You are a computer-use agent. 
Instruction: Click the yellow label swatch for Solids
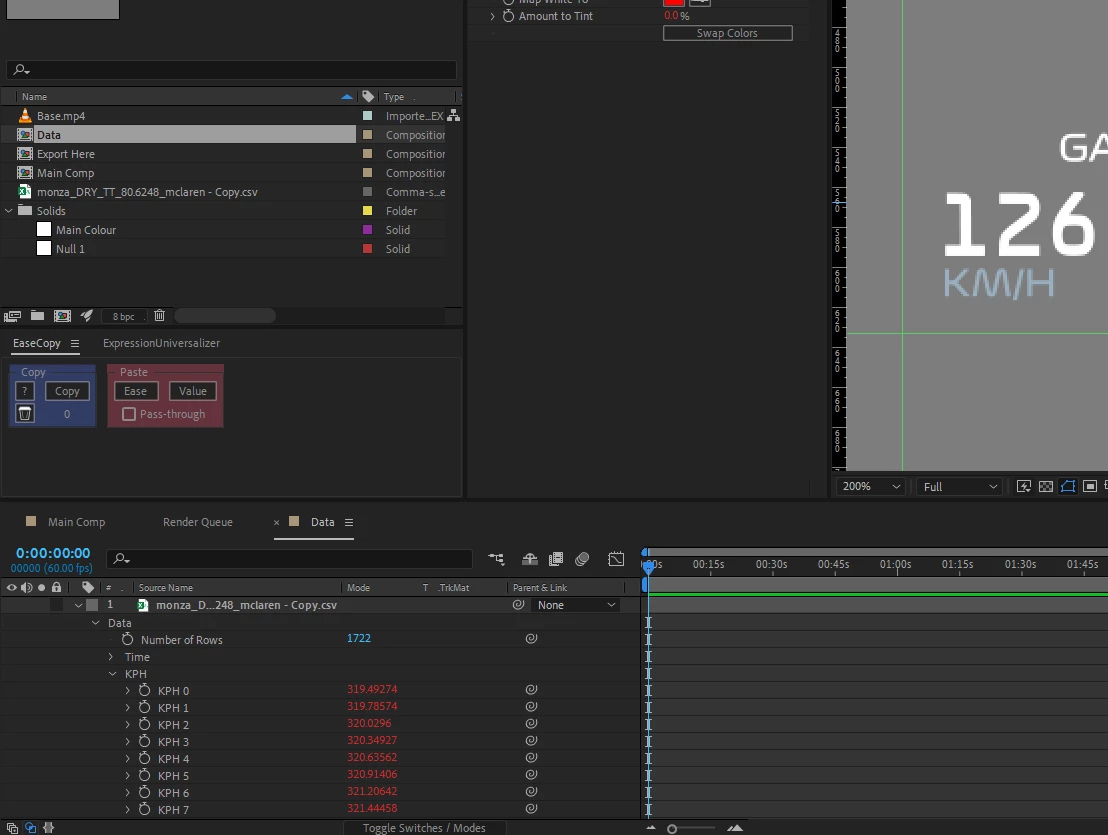tap(367, 211)
